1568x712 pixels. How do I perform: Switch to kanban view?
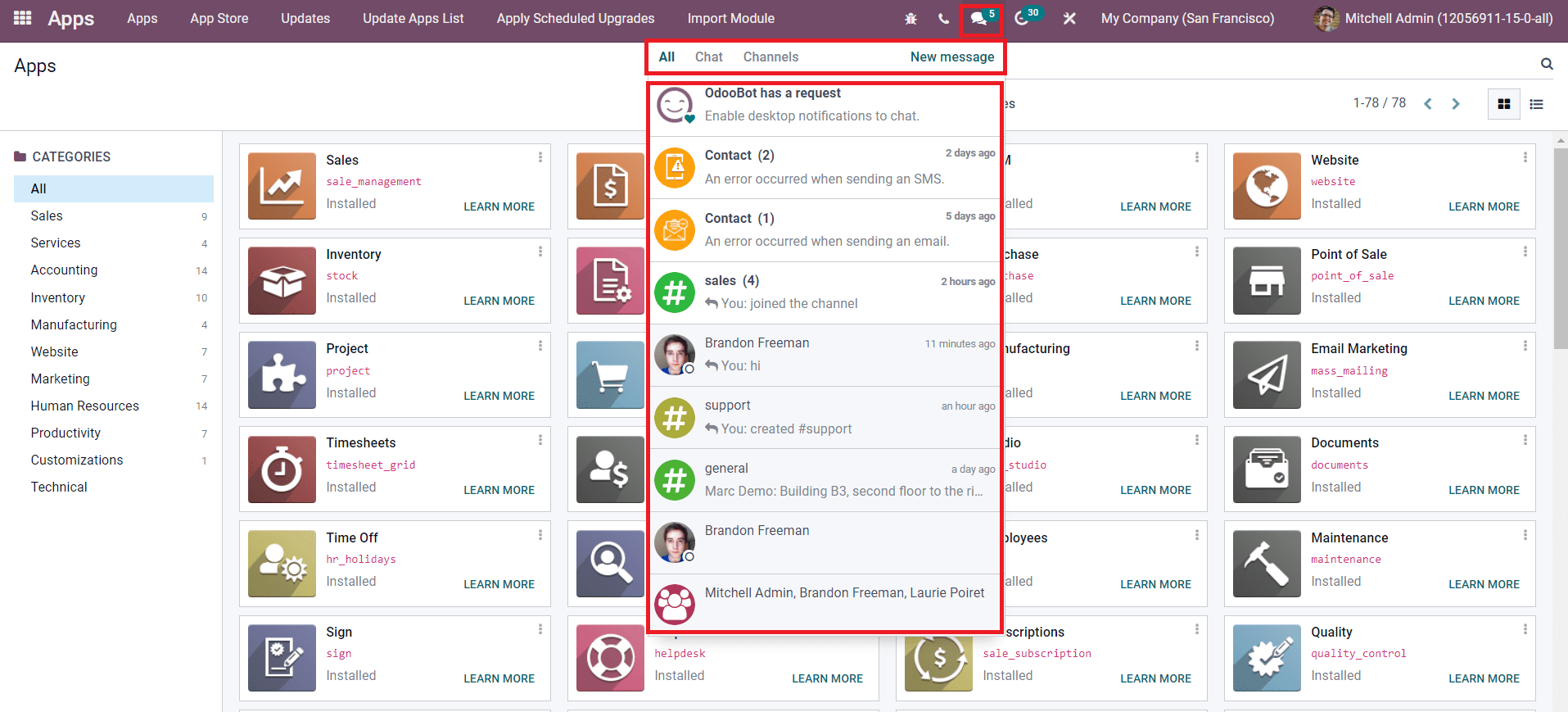coord(1504,104)
